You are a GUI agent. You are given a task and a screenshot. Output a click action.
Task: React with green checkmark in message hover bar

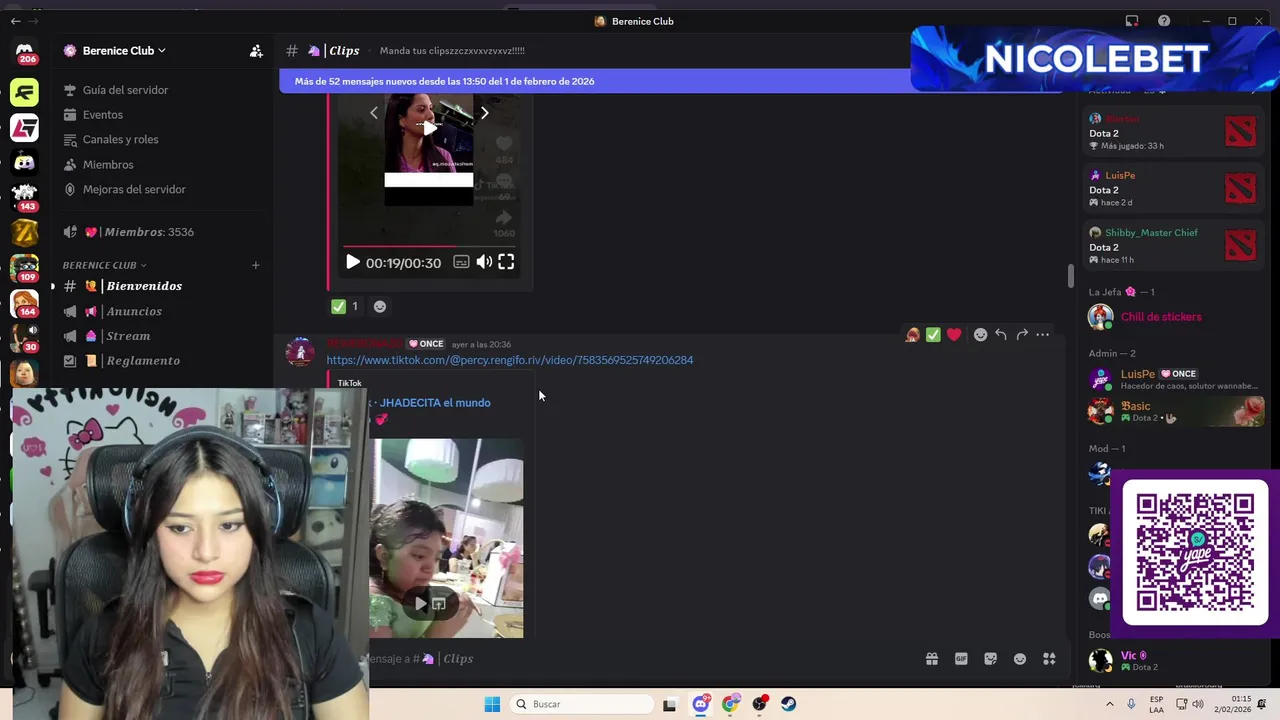click(933, 335)
